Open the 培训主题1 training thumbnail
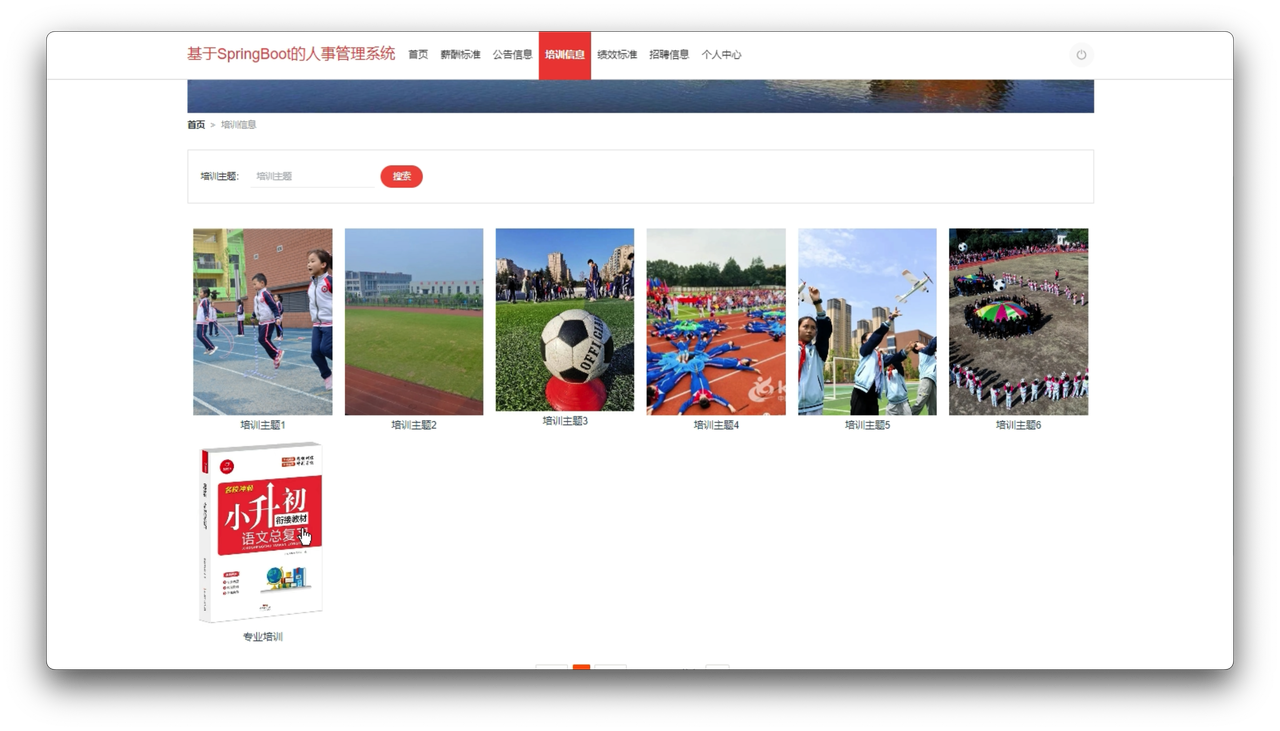Image resolution: width=1280 pixels, height=731 pixels. (x=262, y=321)
